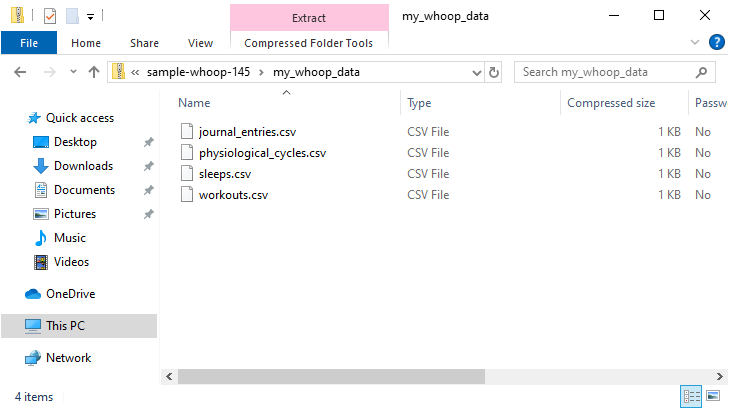Switch to the Home ribbon tab
729x409 pixels.
(86, 43)
